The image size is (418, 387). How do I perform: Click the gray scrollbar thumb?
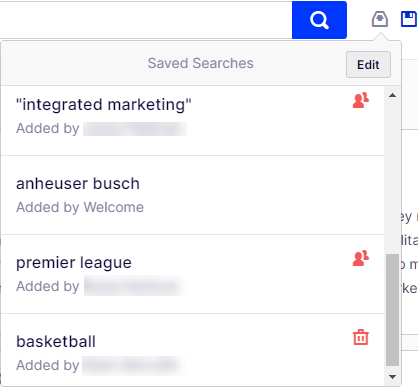393,310
